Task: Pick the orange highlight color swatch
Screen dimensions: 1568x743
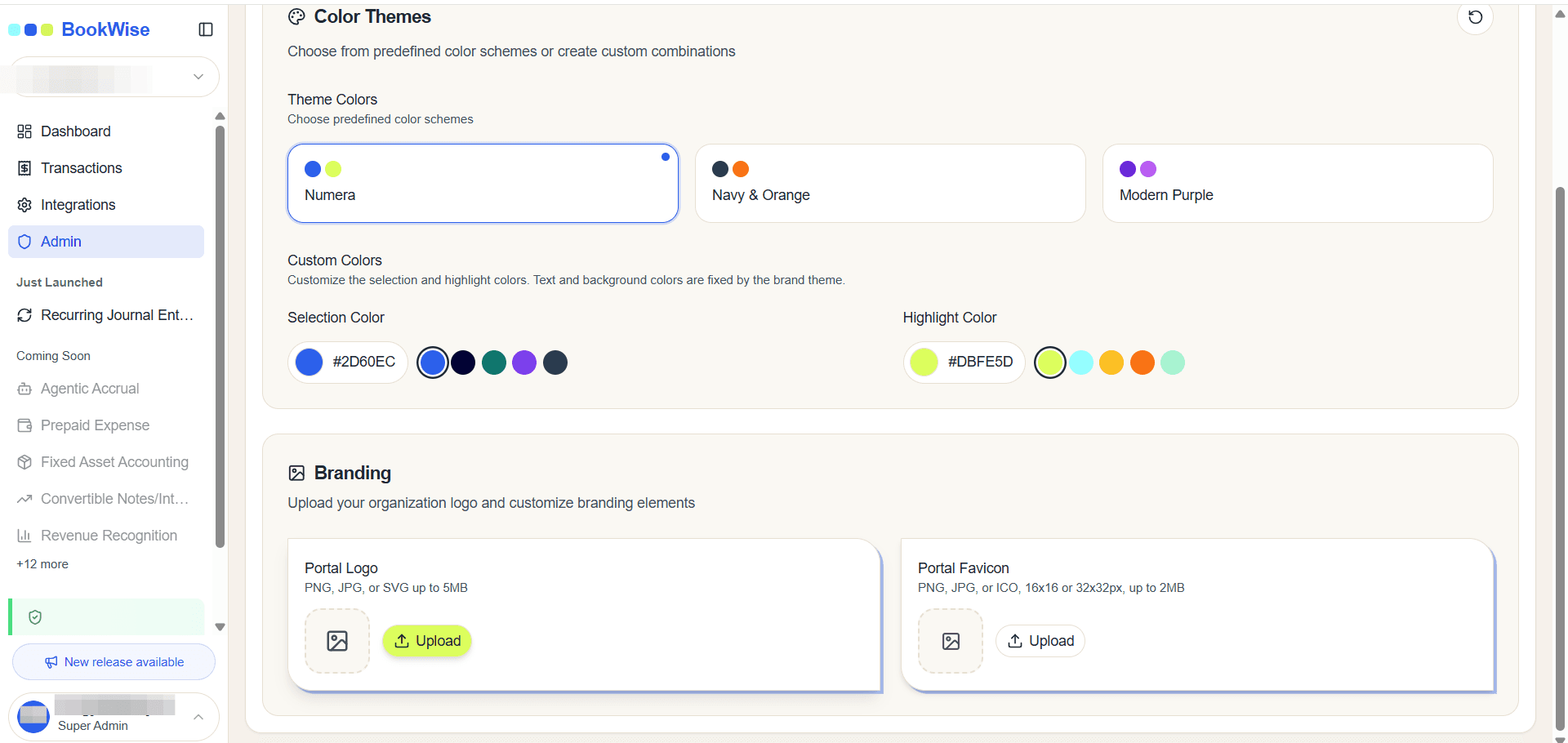Action: tap(1143, 363)
